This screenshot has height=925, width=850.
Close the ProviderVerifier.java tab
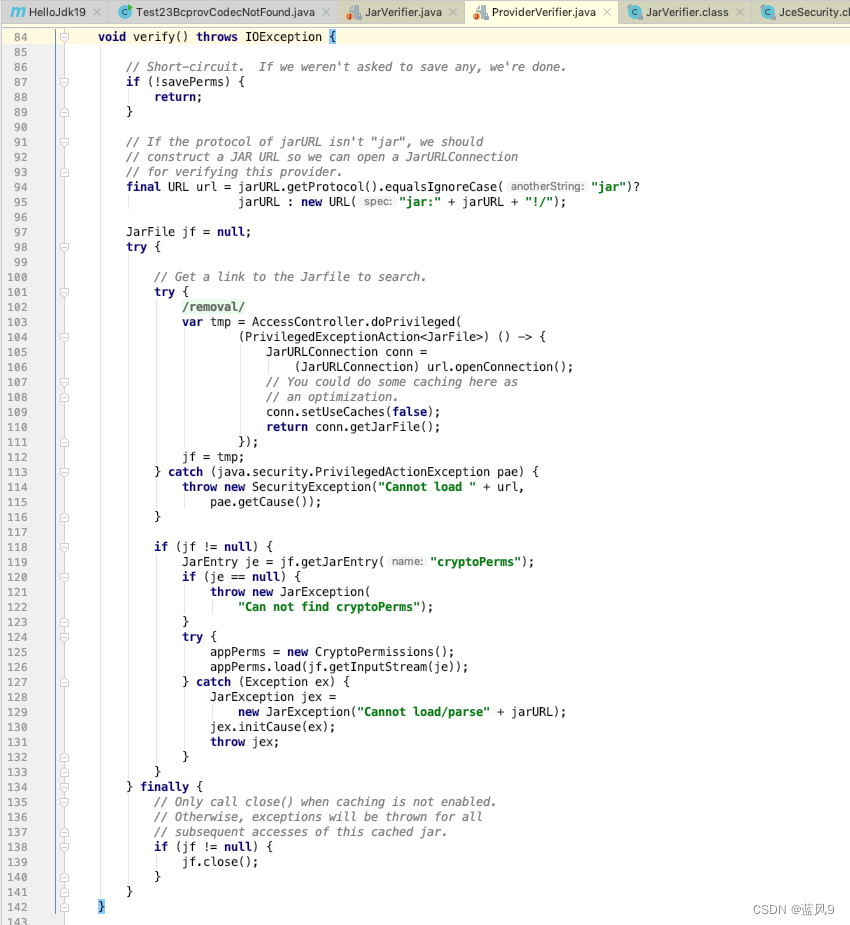(x=607, y=12)
